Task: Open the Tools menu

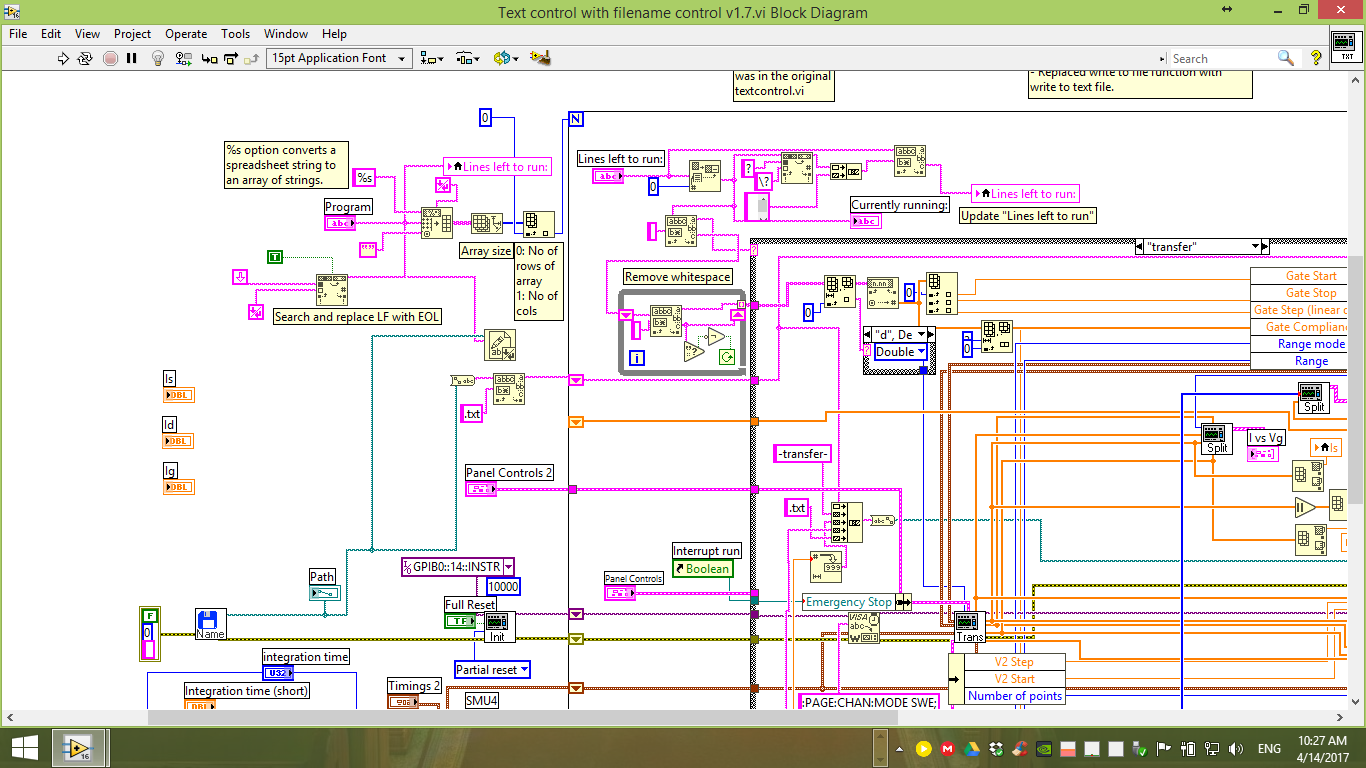Action: 235,33
